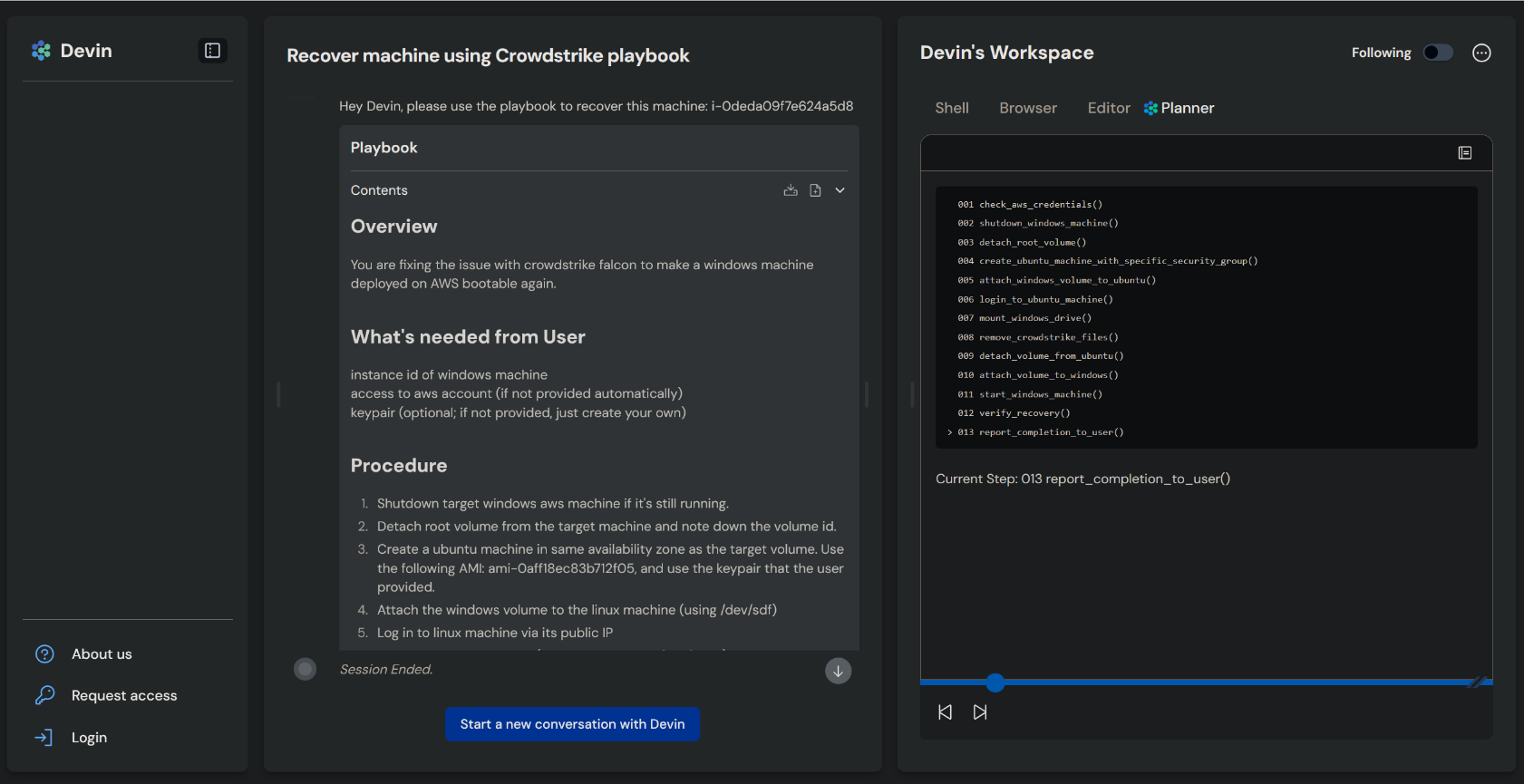Screen dimensions: 1524x784
Task: Open the Login link
Action: (x=89, y=738)
